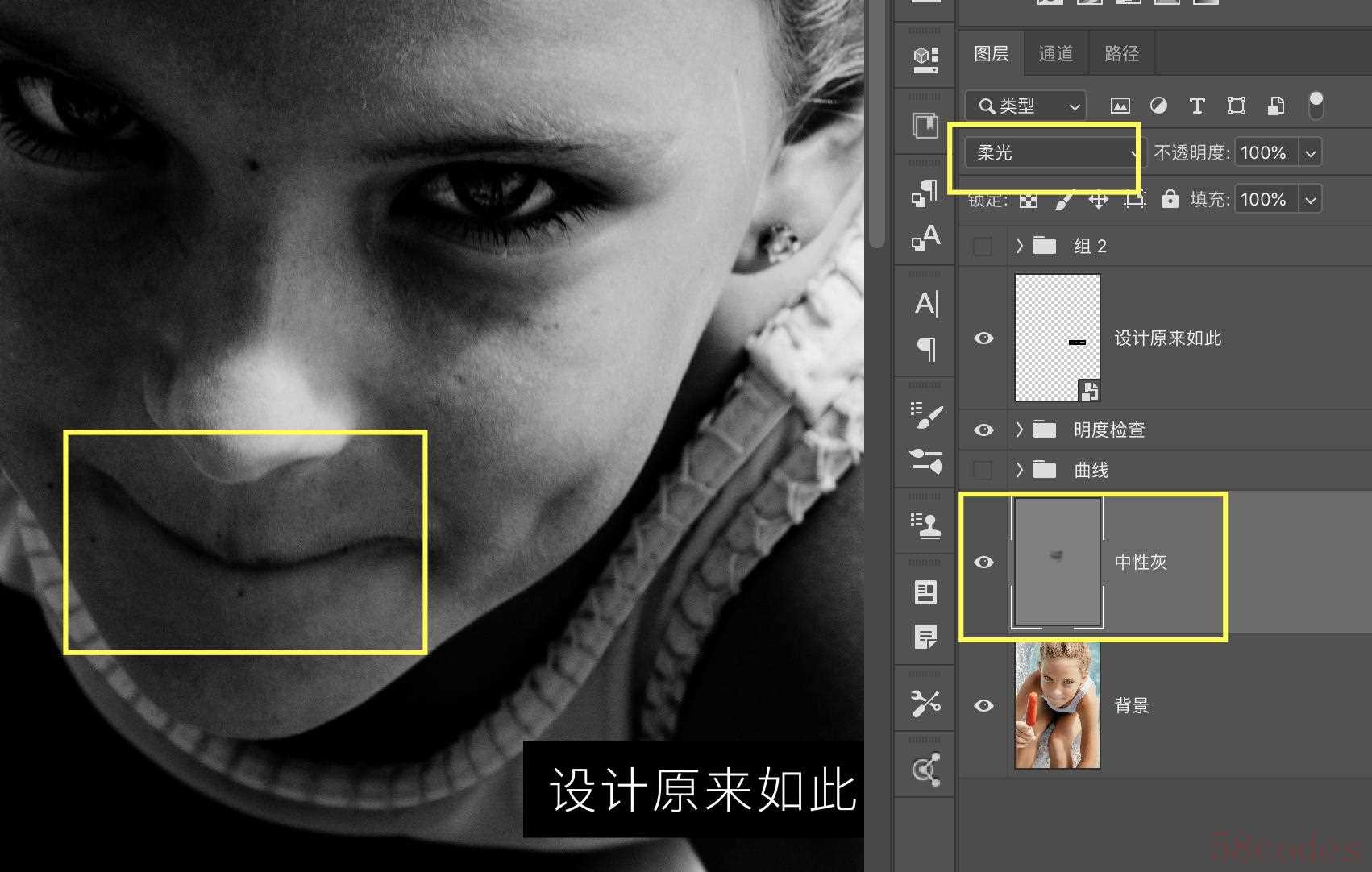The width and height of the screenshot is (1372, 872).
Task: Open the Paragraph Styles panel icon
Action: [x=925, y=192]
